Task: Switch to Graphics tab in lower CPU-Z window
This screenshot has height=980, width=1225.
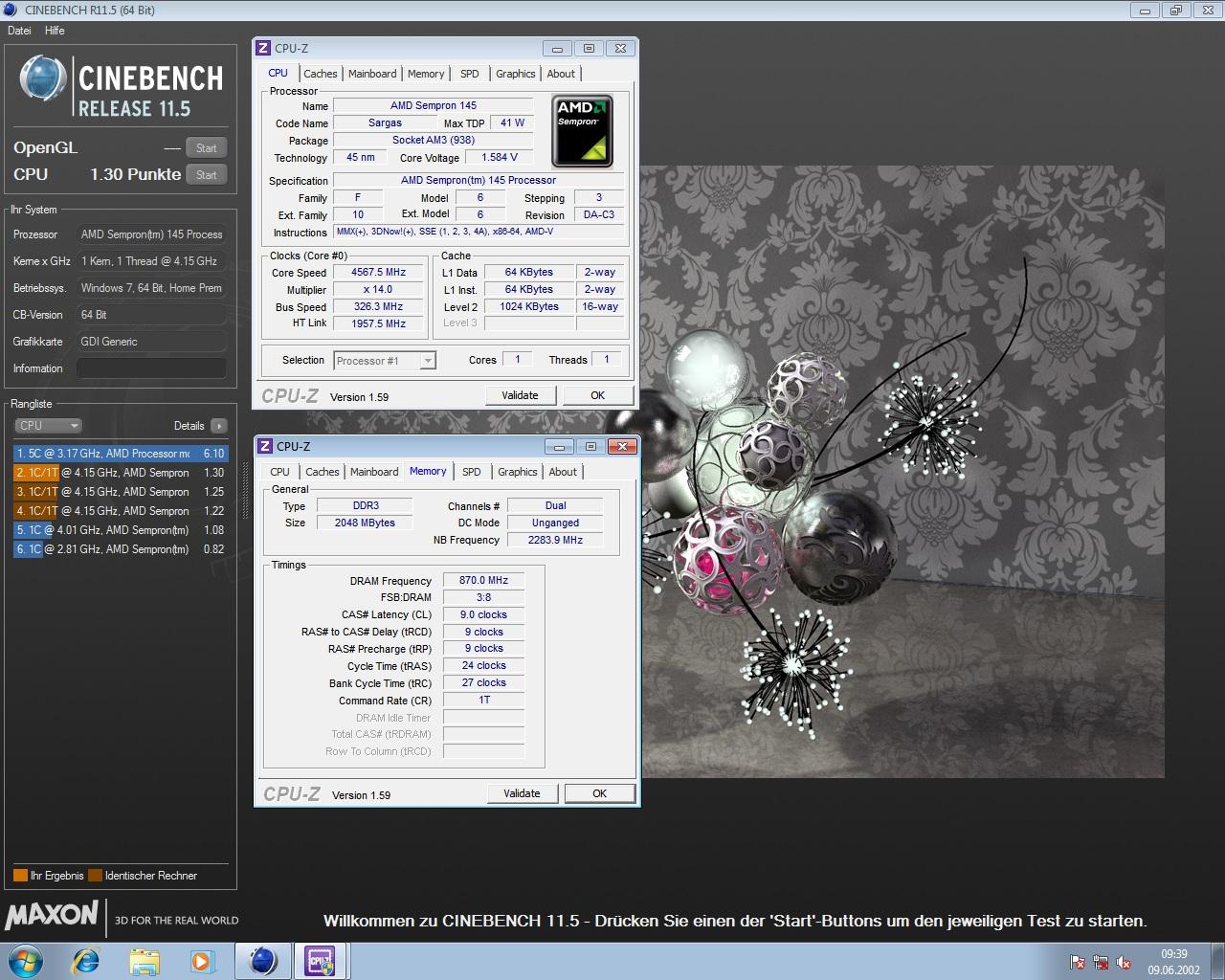Action: pyautogui.click(x=518, y=472)
